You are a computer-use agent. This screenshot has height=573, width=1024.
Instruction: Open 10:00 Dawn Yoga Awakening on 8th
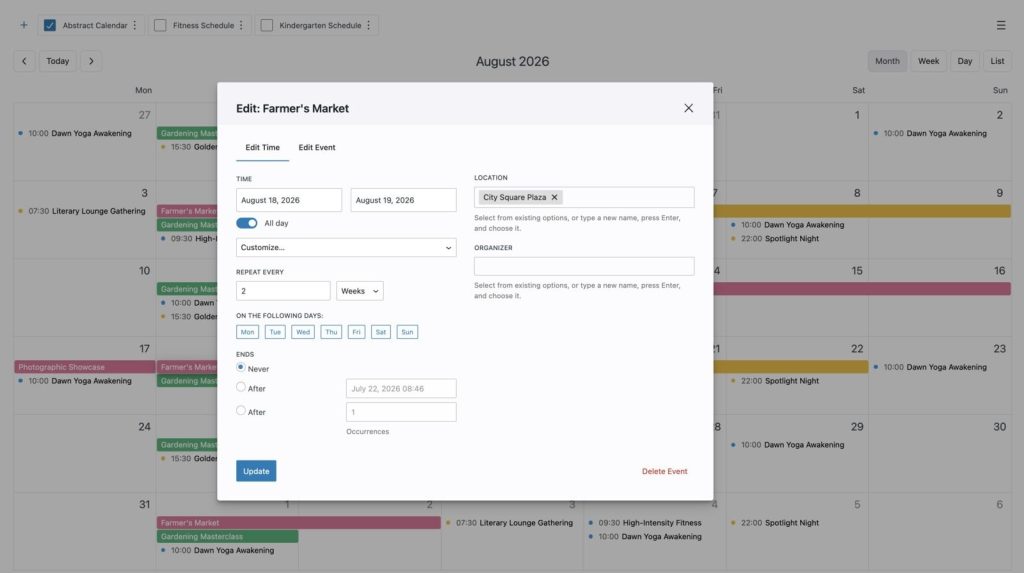(x=787, y=225)
